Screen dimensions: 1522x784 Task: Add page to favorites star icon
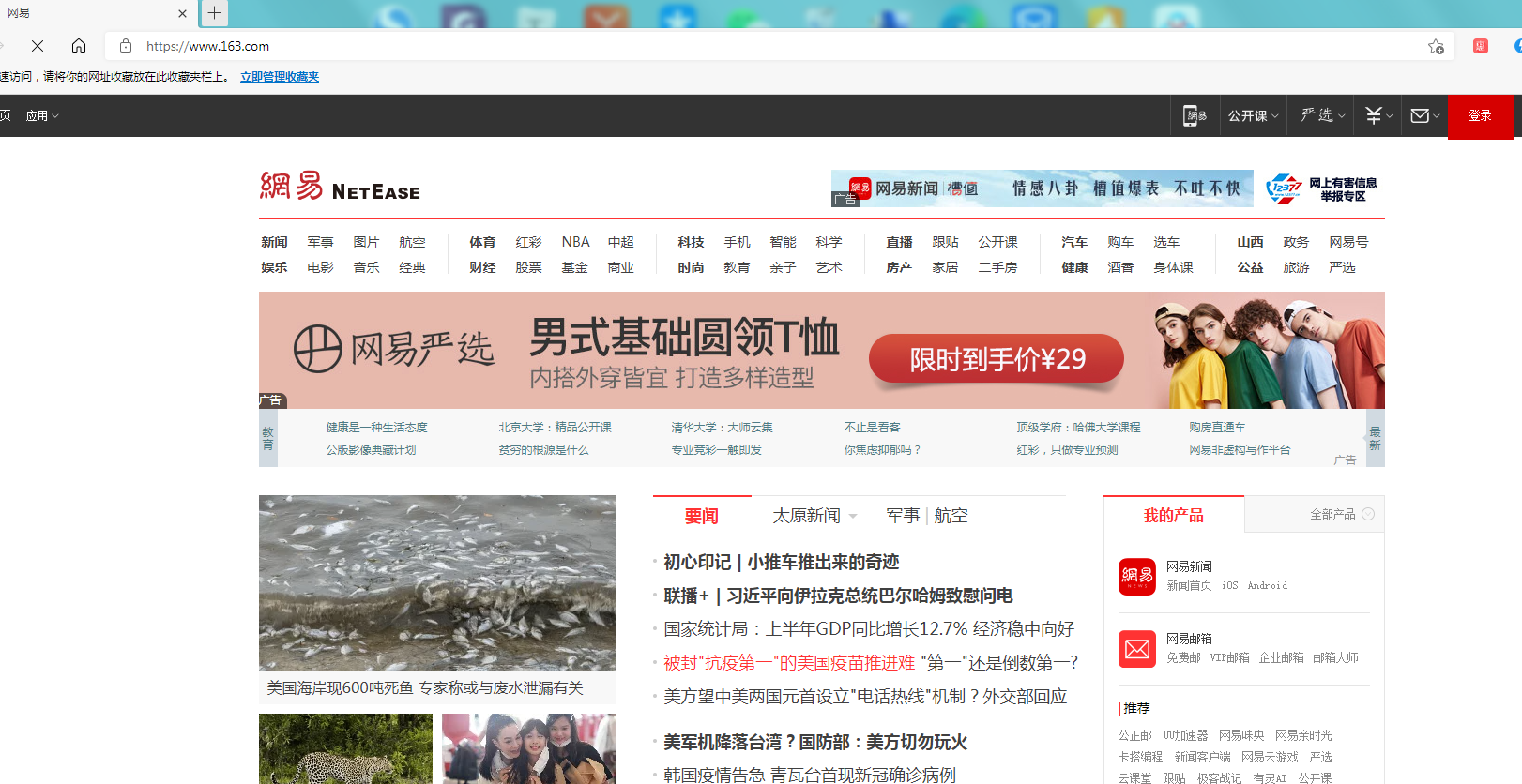1436,46
